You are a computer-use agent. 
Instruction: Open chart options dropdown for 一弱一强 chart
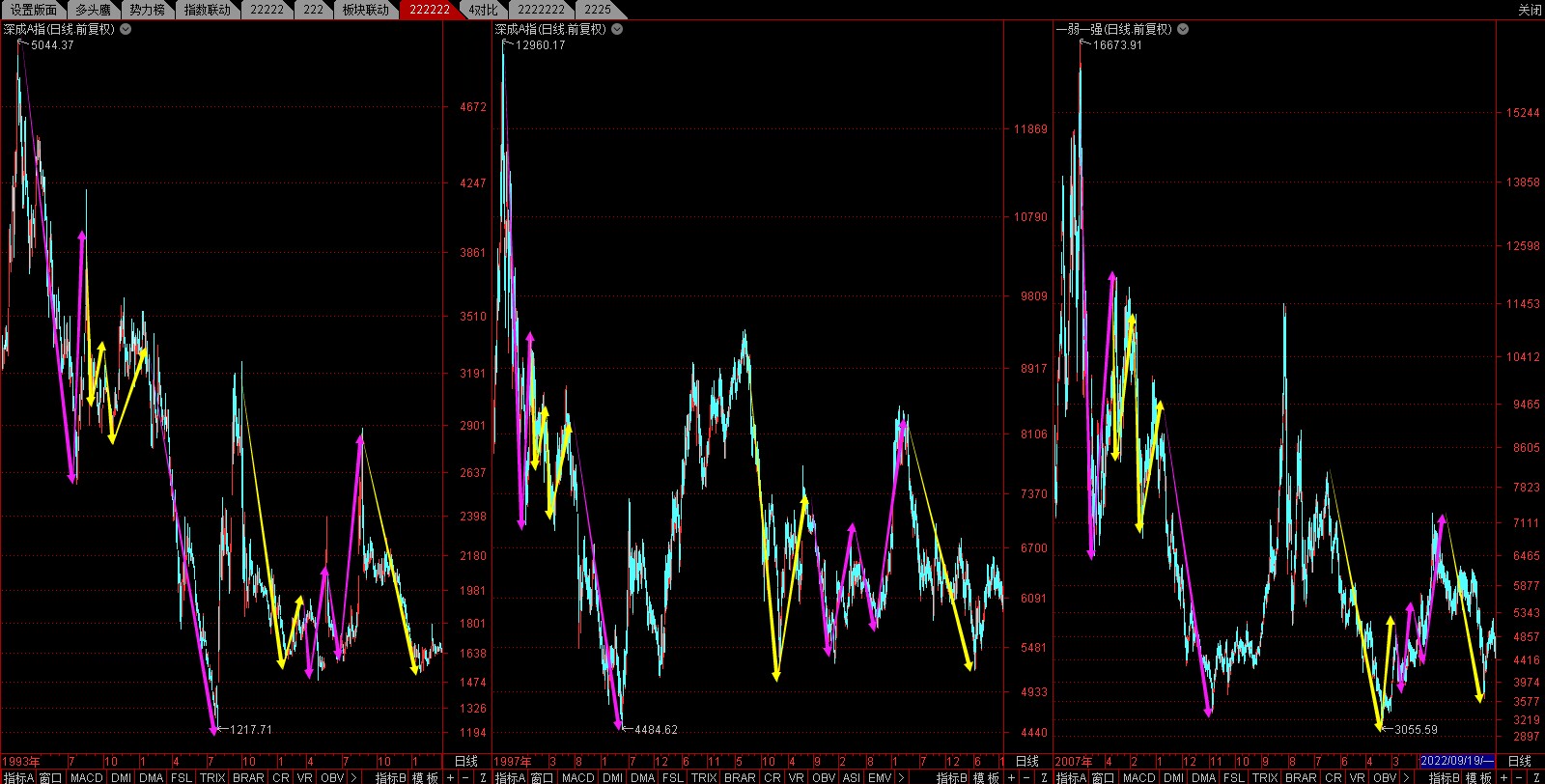click(x=1183, y=29)
